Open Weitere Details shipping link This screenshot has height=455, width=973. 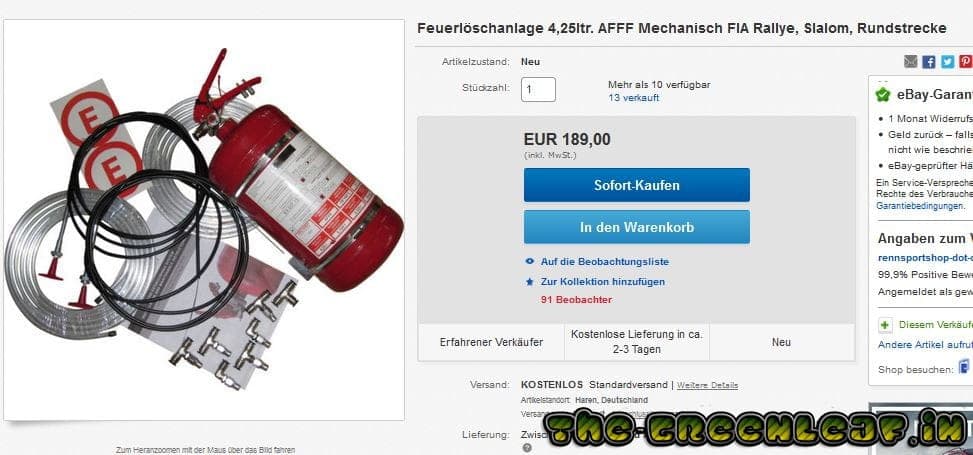(707, 385)
